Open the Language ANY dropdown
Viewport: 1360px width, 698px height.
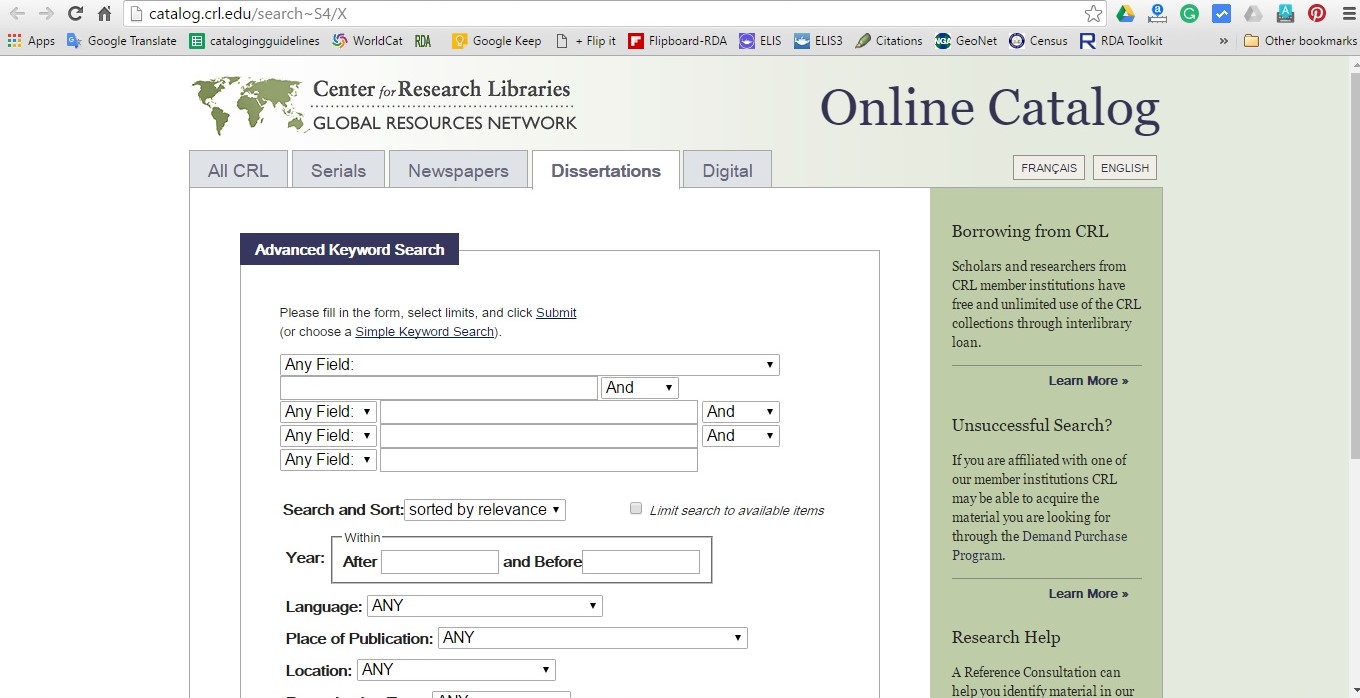pyautogui.click(x=485, y=606)
